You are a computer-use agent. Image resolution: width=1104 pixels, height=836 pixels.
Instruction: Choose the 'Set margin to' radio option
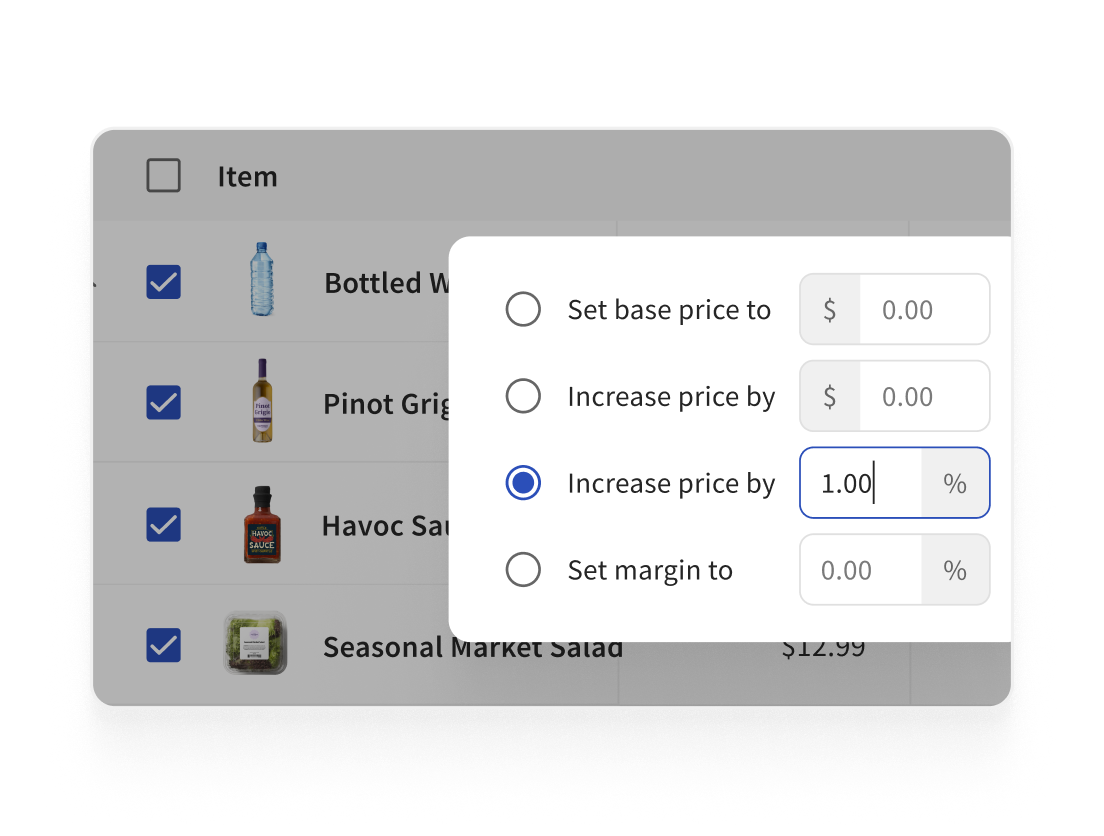pyautogui.click(x=523, y=569)
